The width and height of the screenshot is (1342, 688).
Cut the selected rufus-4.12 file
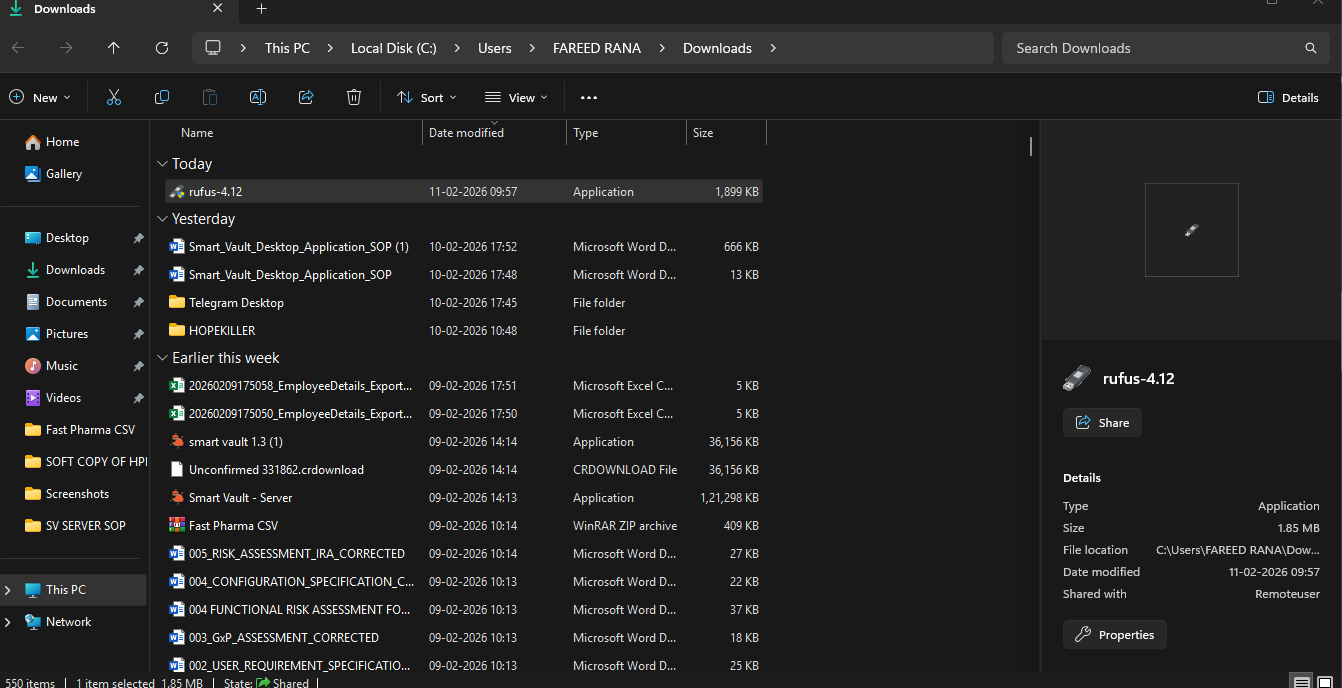(114, 97)
